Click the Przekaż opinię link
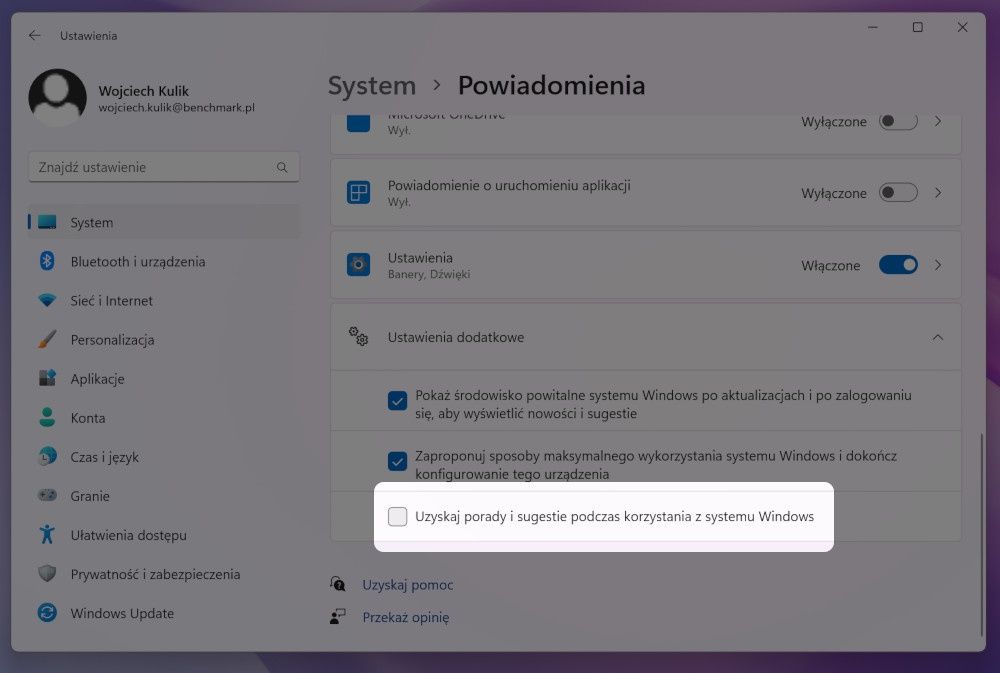1000x673 pixels. (406, 617)
